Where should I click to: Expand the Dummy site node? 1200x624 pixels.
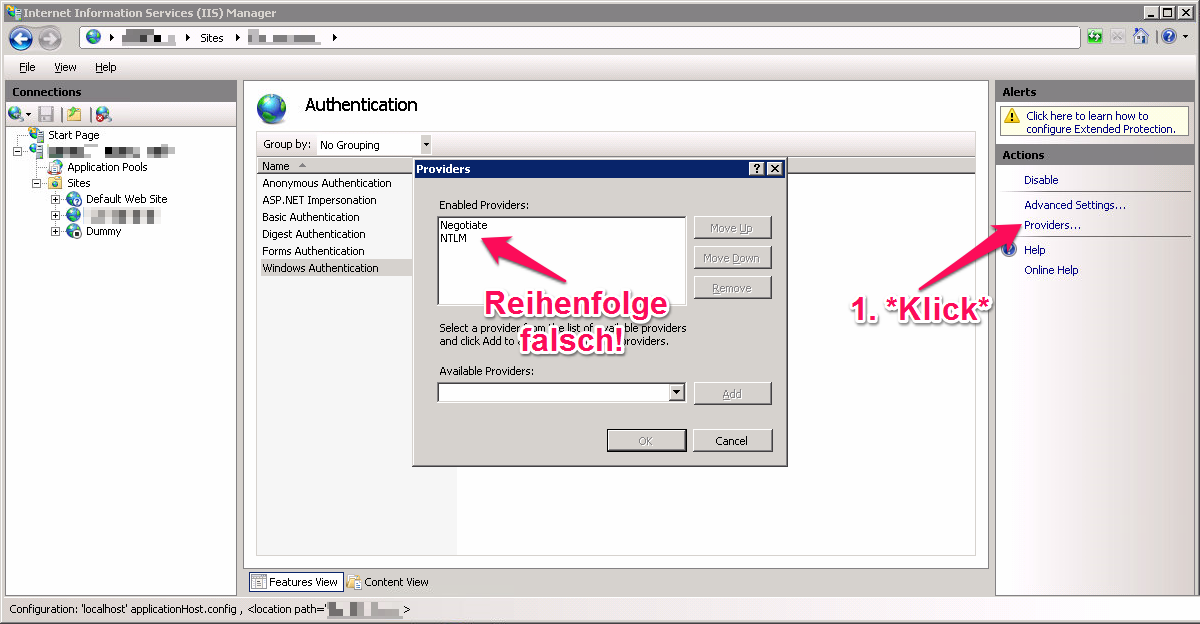point(56,231)
